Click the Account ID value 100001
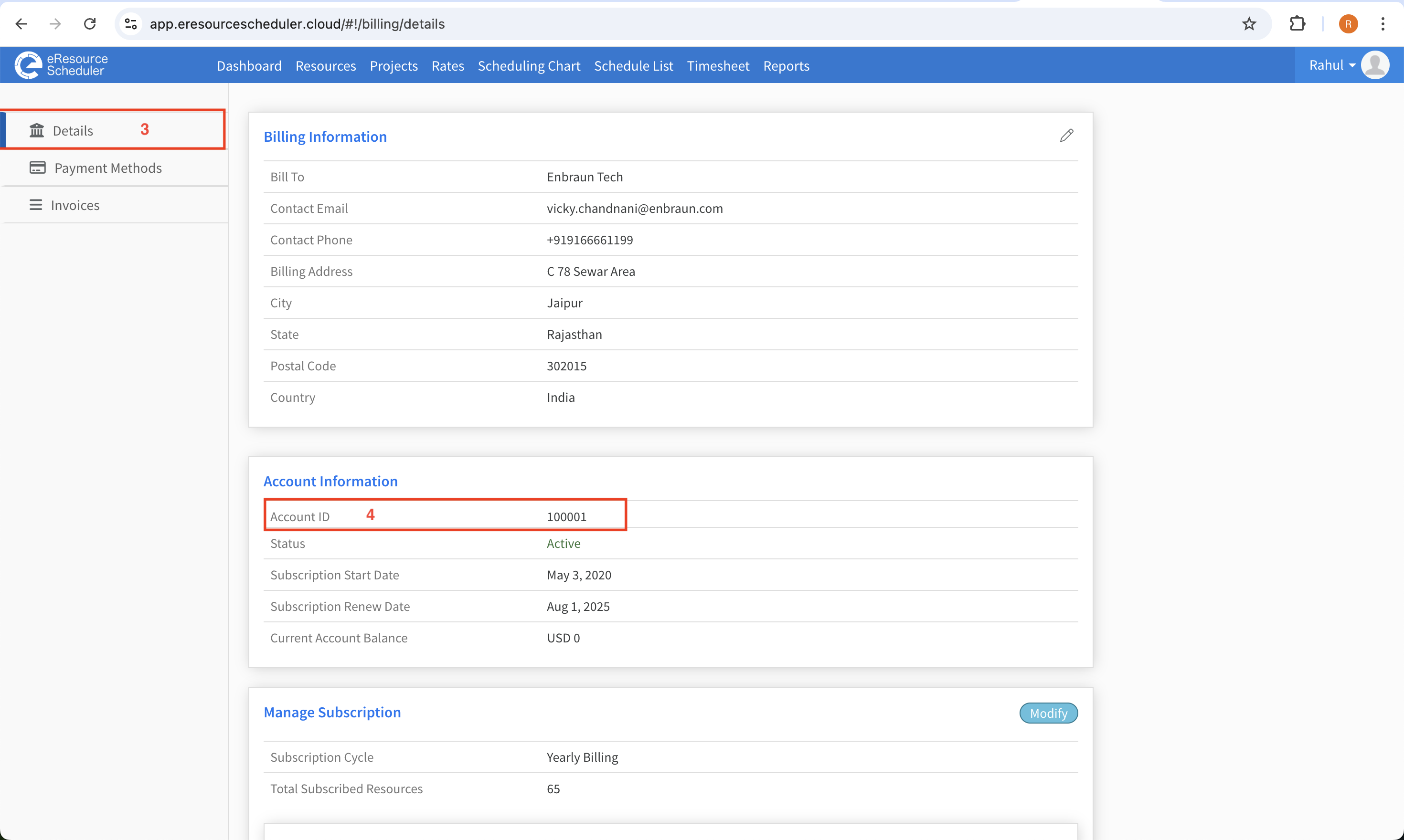1404x840 pixels. click(x=566, y=517)
